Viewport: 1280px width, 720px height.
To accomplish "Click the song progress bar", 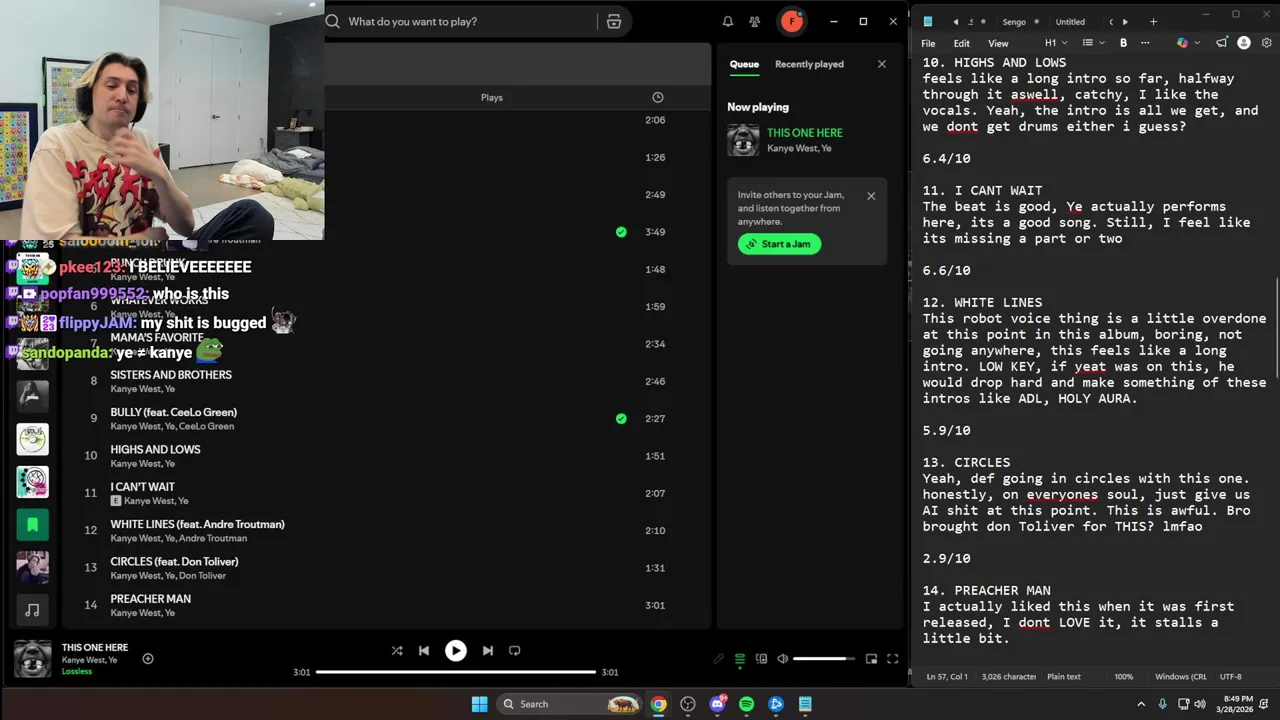I will [455, 672].
